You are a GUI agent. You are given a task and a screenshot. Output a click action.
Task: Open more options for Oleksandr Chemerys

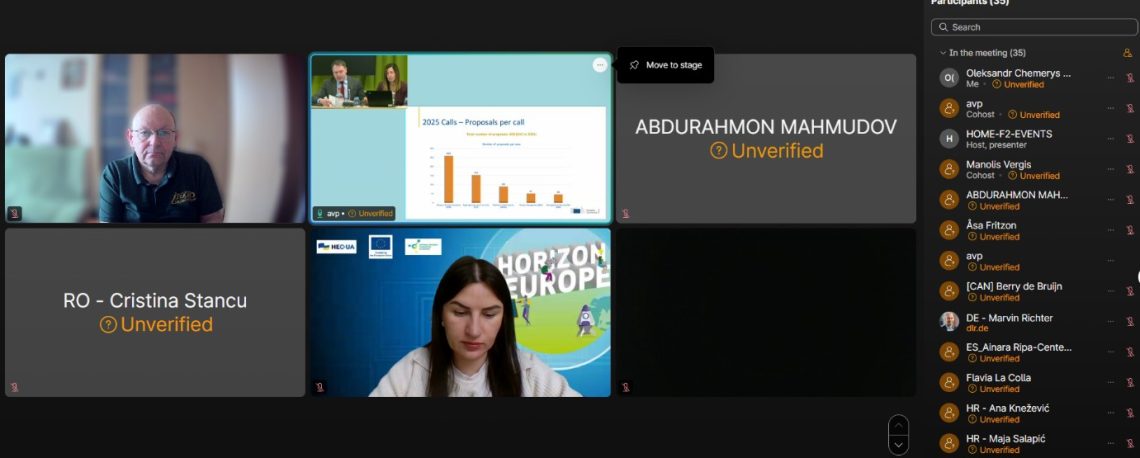pos(1110,78)
